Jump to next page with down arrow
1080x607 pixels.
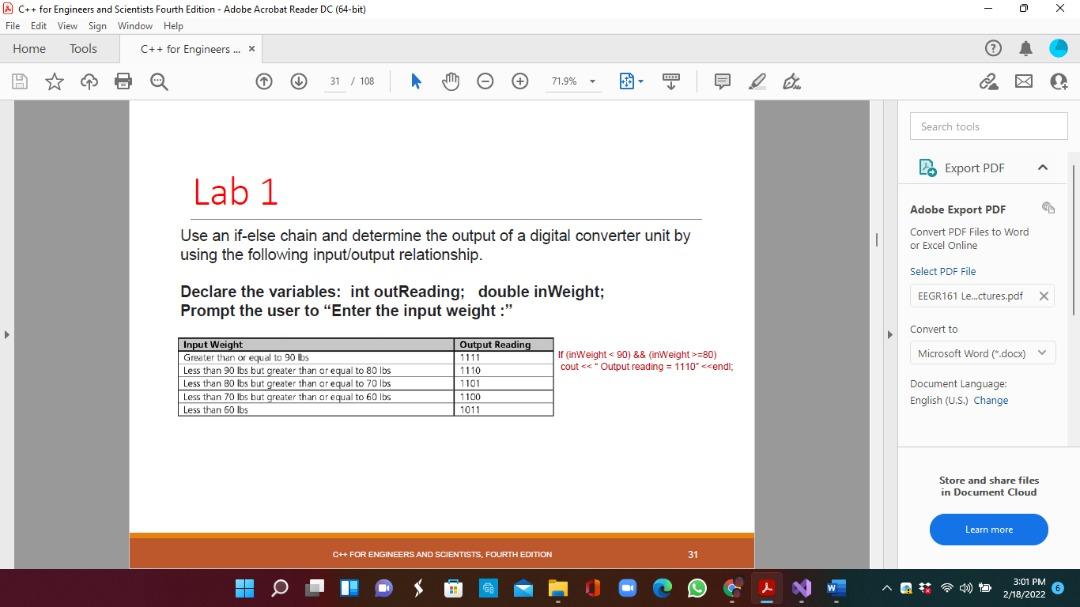pos(299,81)
